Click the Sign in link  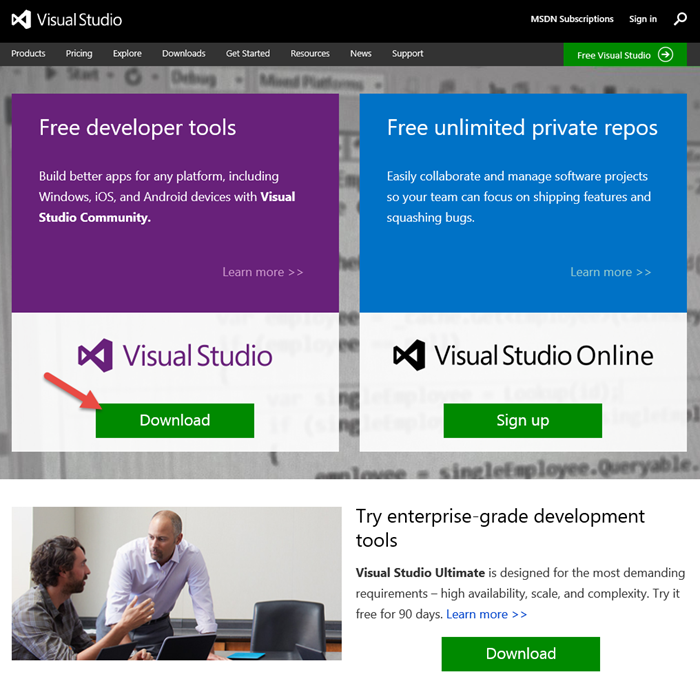pyautogui.click(x=643, y=19)
